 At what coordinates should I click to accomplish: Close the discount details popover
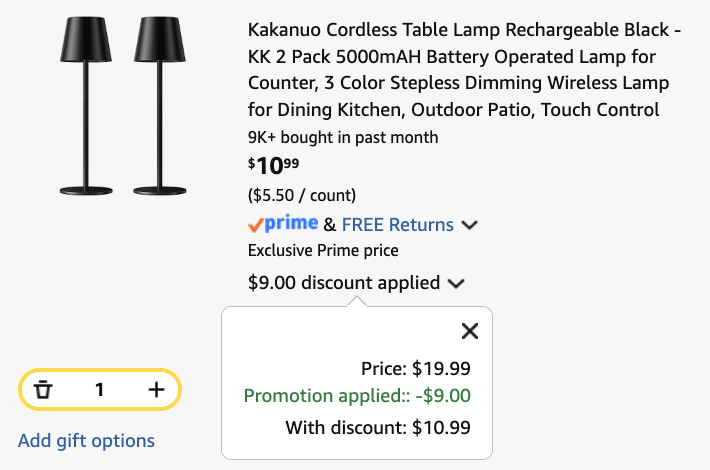pos(470,331)
